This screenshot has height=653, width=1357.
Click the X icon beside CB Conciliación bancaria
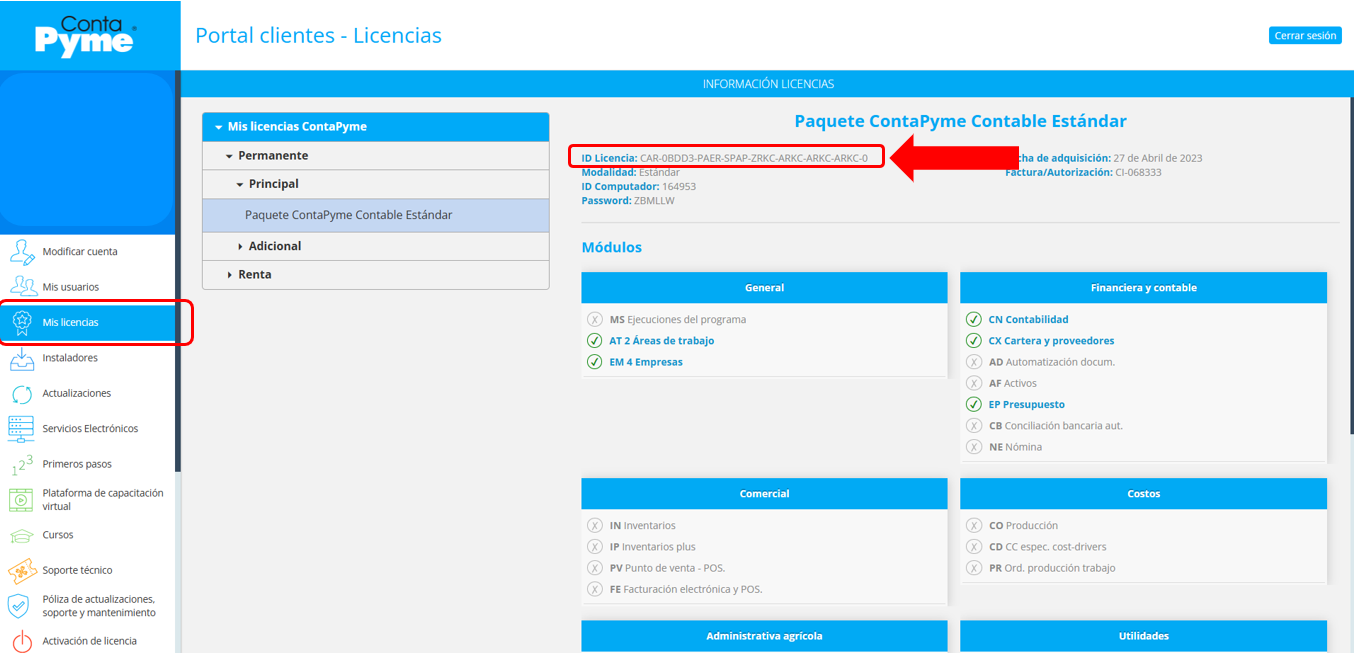coord(973,426)
